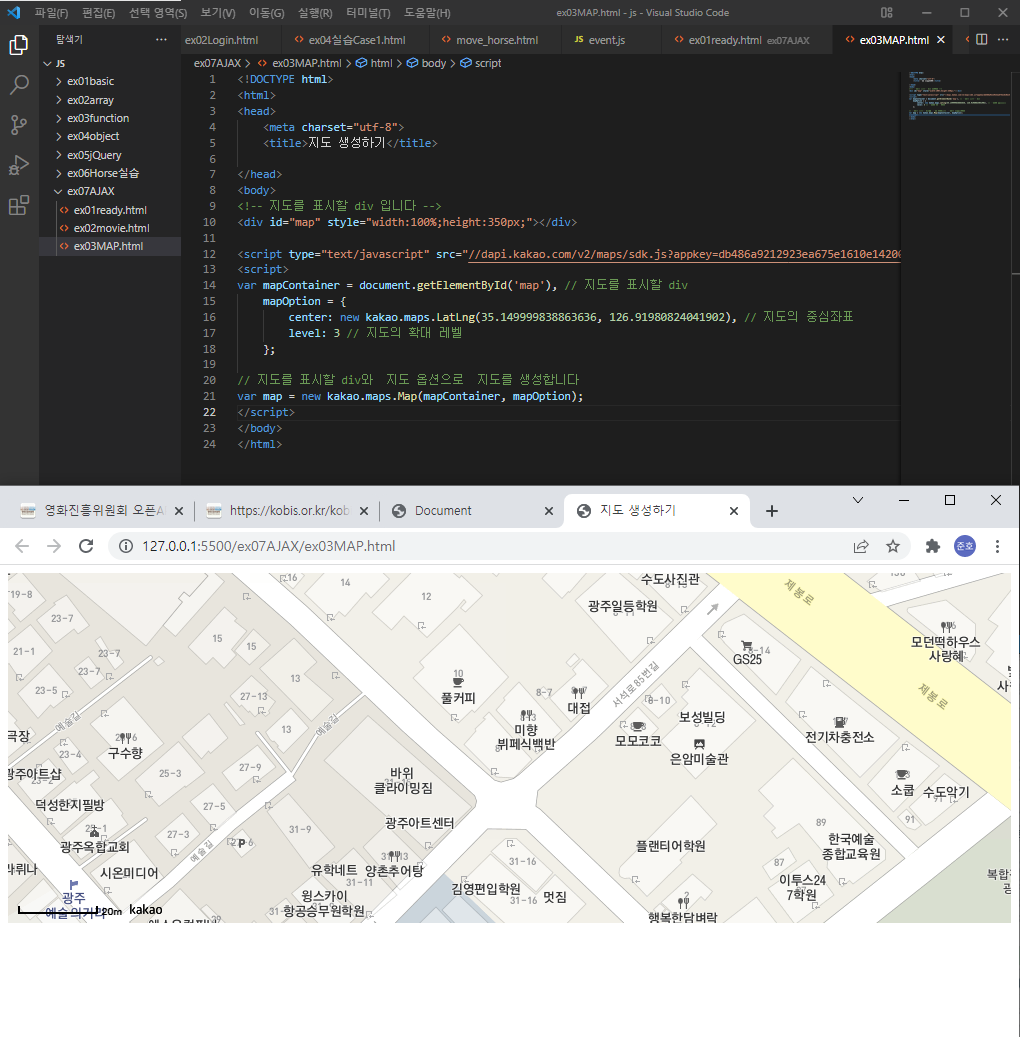Go forward in Chrome browser
The width and height of the screenshot is (1020, 1037).
click(54, 546)
